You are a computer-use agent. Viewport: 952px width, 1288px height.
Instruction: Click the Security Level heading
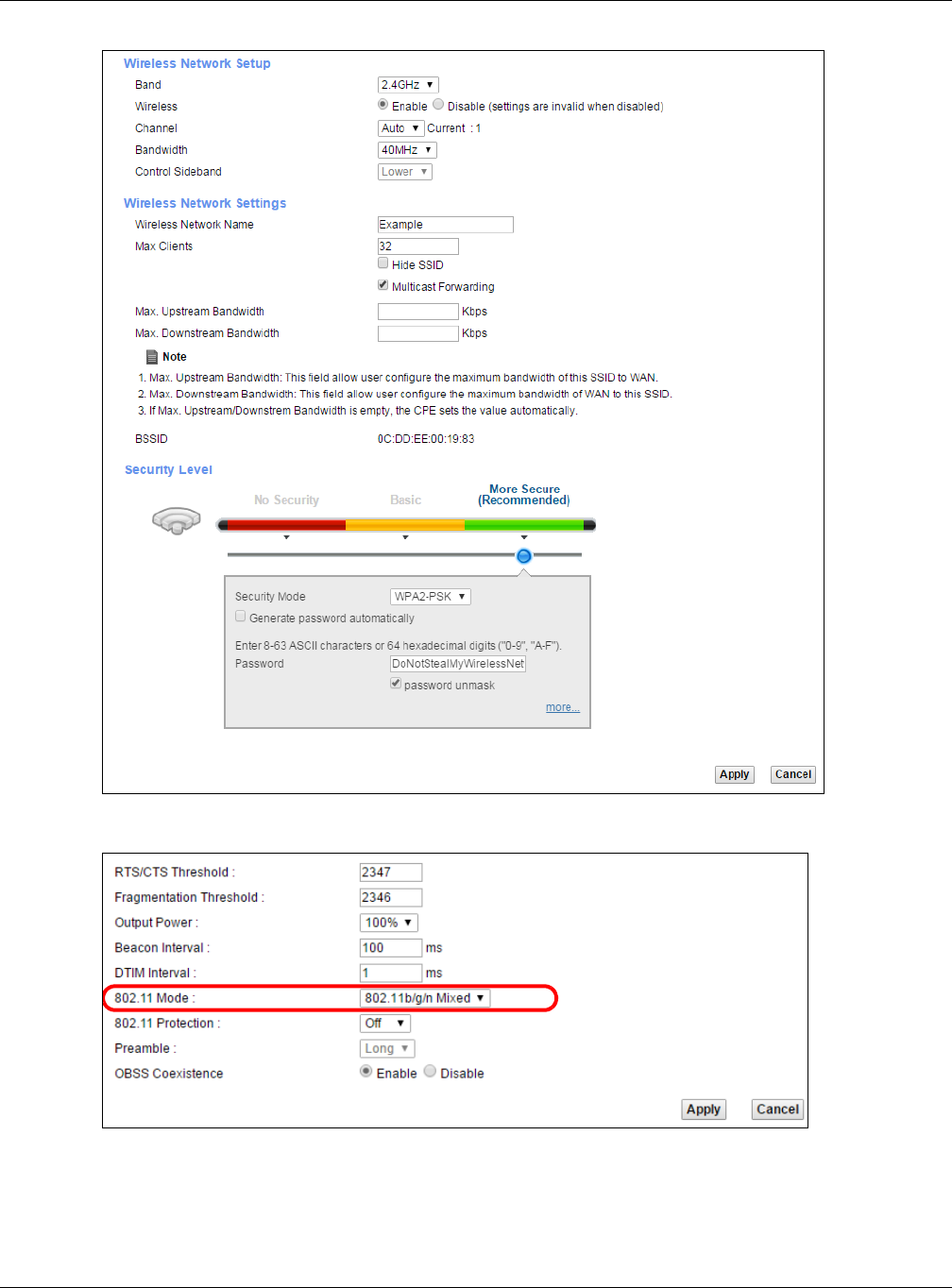click(x=168, y=469)
